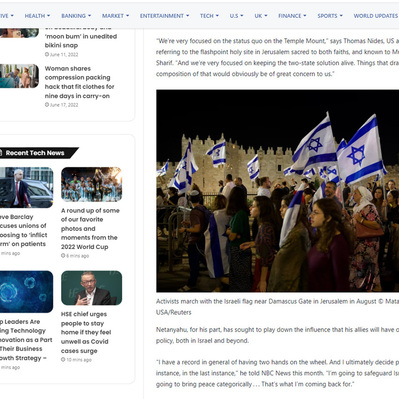The height and width of the screenshot is (399, 399).
Task: Open the Health dropdown menu
Action: click(37, 16)
